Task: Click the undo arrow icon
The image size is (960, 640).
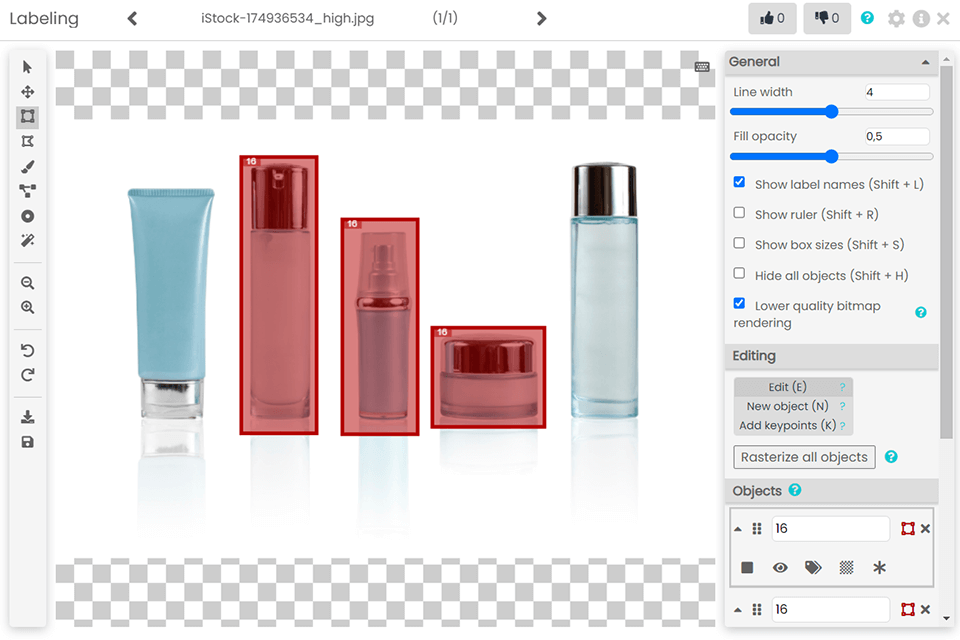Action: 28,350
